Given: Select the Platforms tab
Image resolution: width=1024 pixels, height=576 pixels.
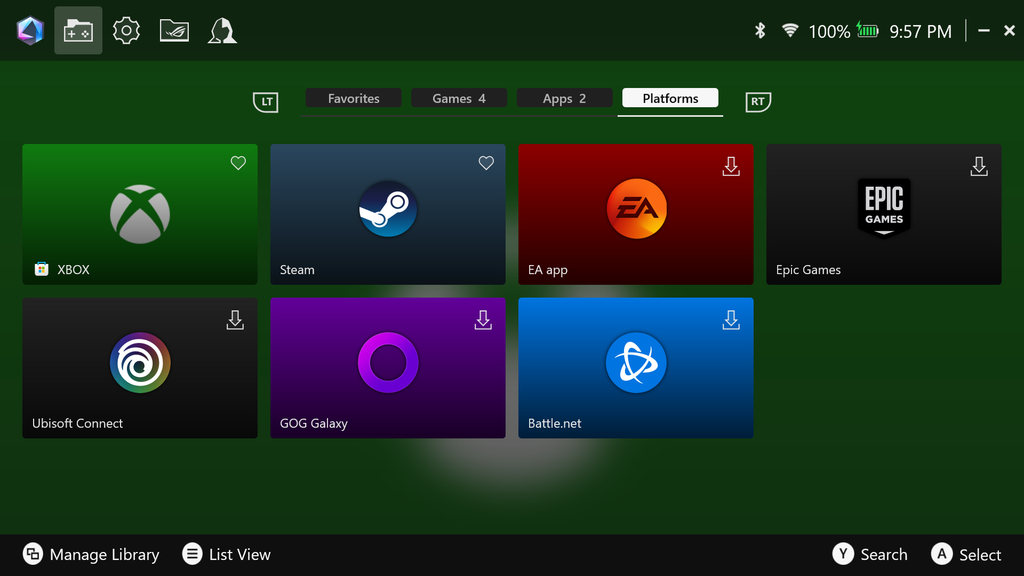Looking at the screenshot, I should coord(670,98).
